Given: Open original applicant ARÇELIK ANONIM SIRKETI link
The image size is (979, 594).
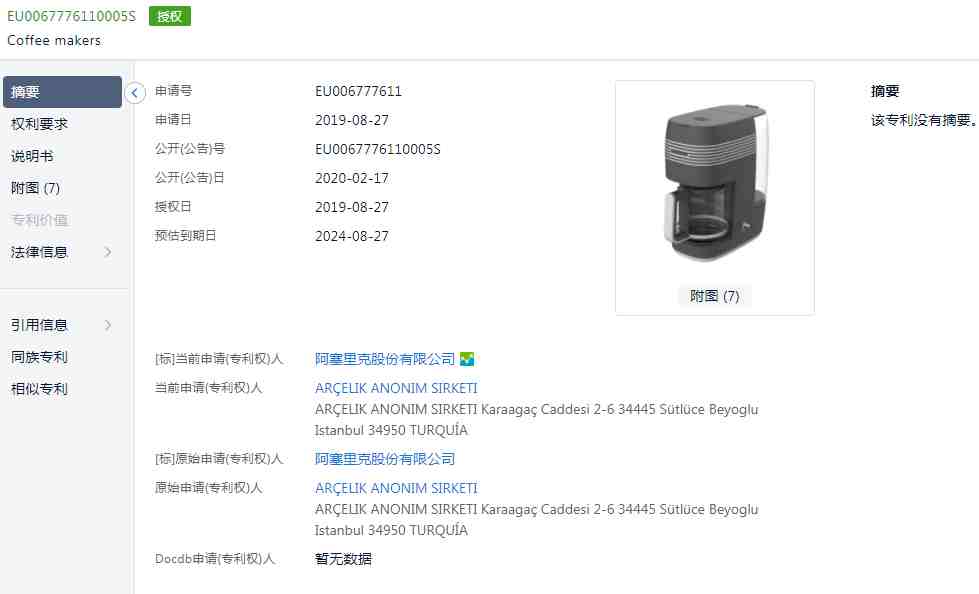Looking at the screenshot, I should [x=396, y=488].
